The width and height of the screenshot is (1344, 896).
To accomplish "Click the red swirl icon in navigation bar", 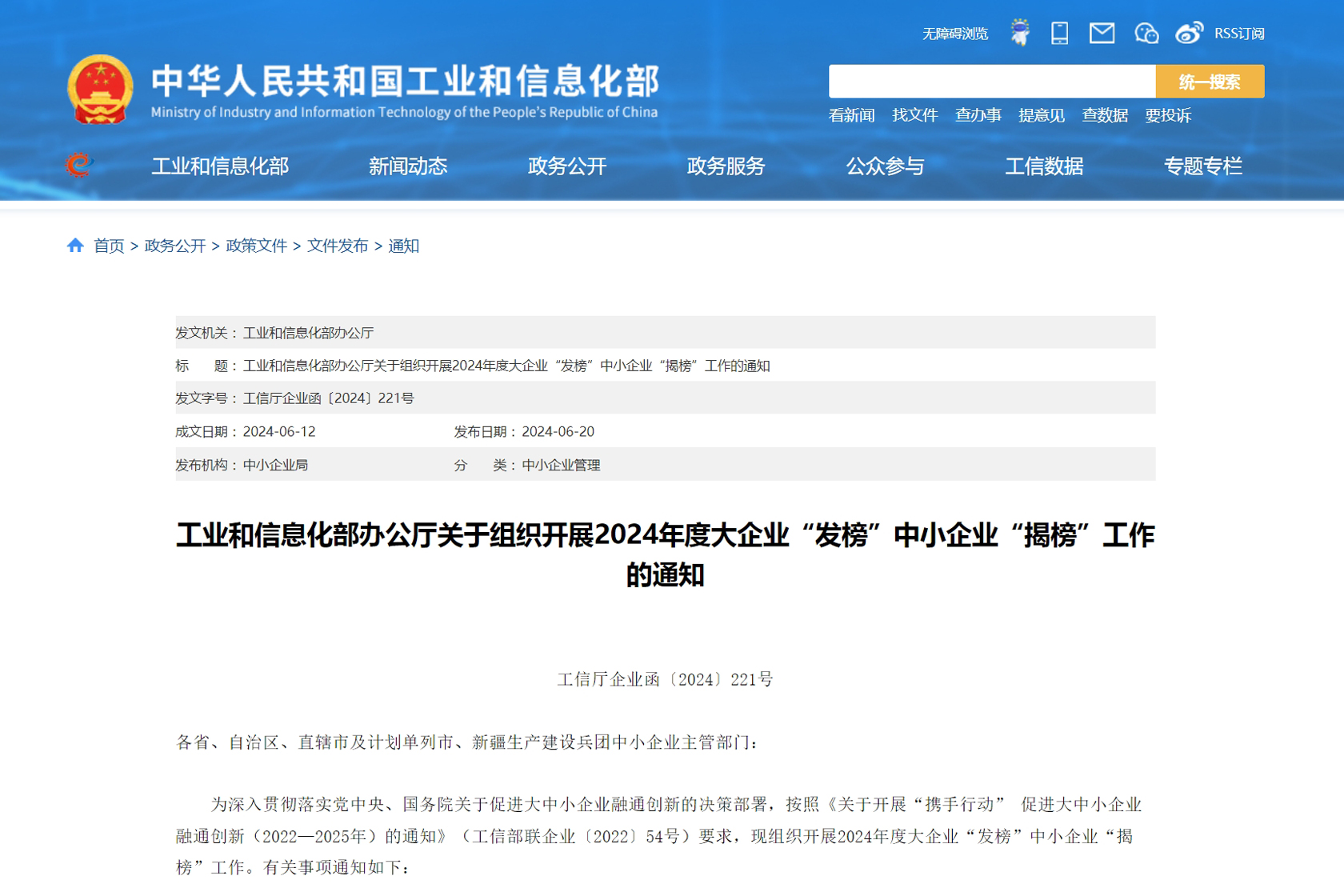I will [x=78, y=165].
